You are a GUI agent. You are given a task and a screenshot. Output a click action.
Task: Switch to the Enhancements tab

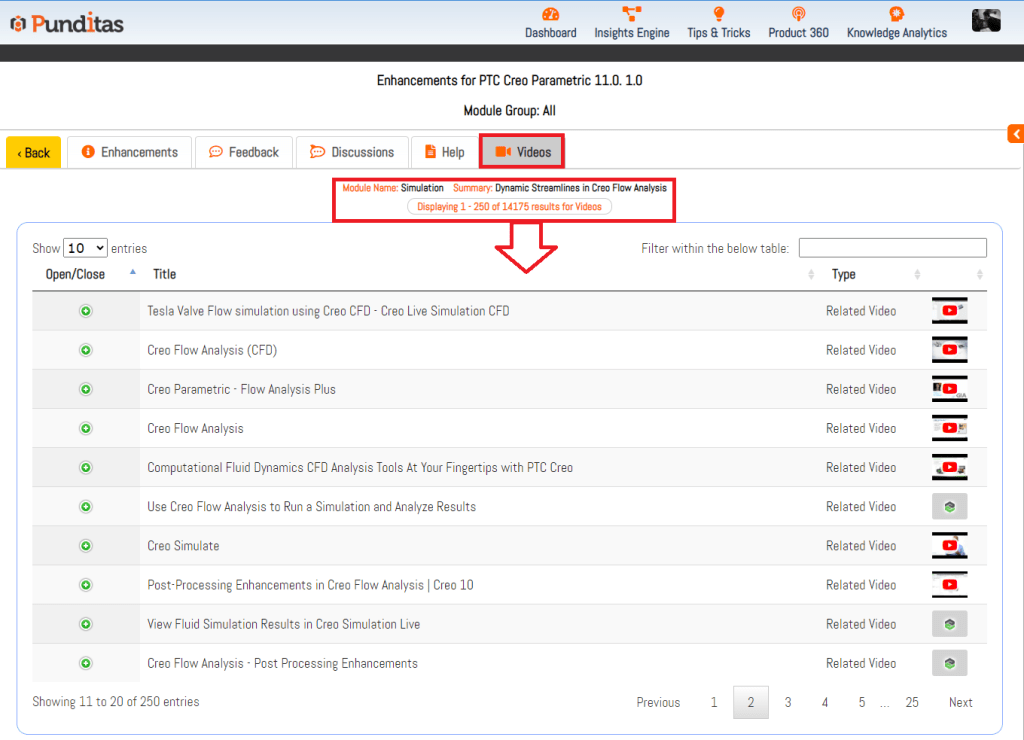(129, 152)
